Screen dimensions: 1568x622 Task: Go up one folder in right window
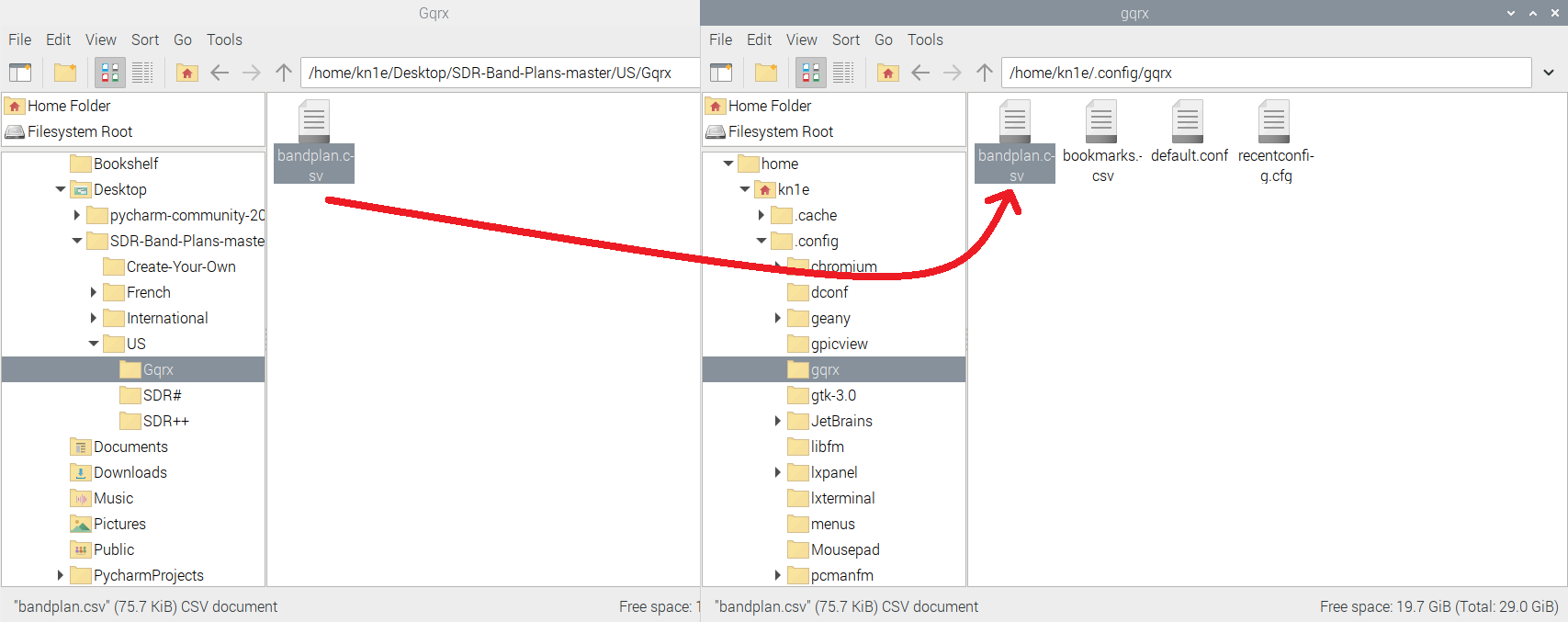click(x=985, y=73)
